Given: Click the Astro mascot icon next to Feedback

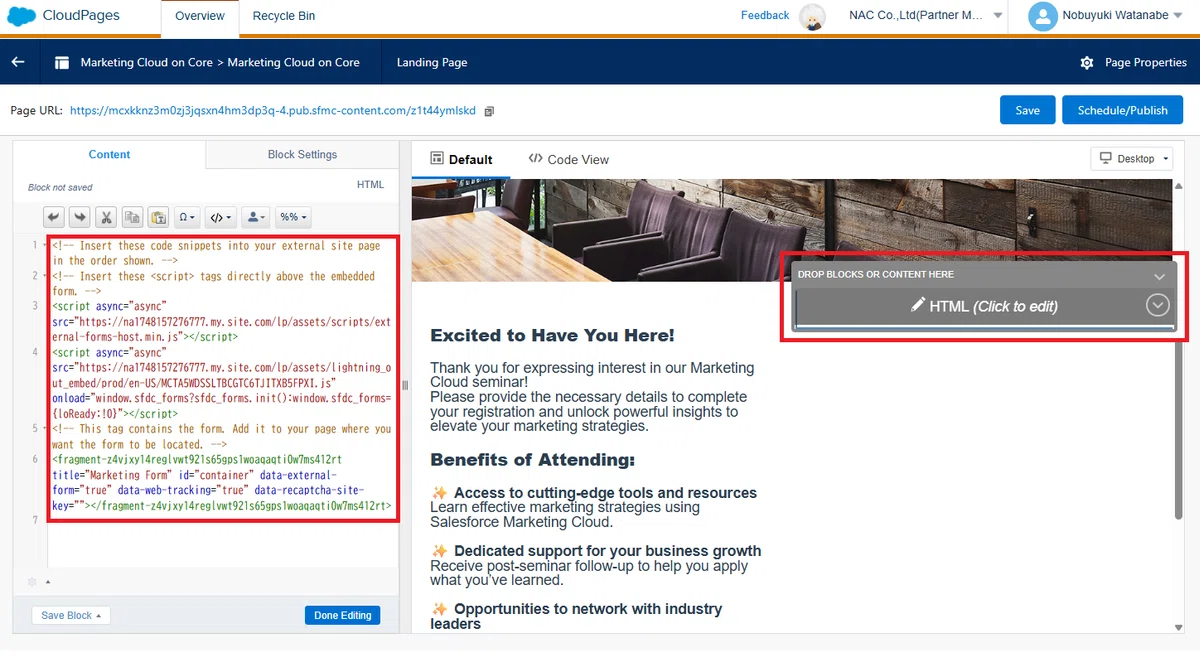Looking at the screenshot, I should 813,16.
